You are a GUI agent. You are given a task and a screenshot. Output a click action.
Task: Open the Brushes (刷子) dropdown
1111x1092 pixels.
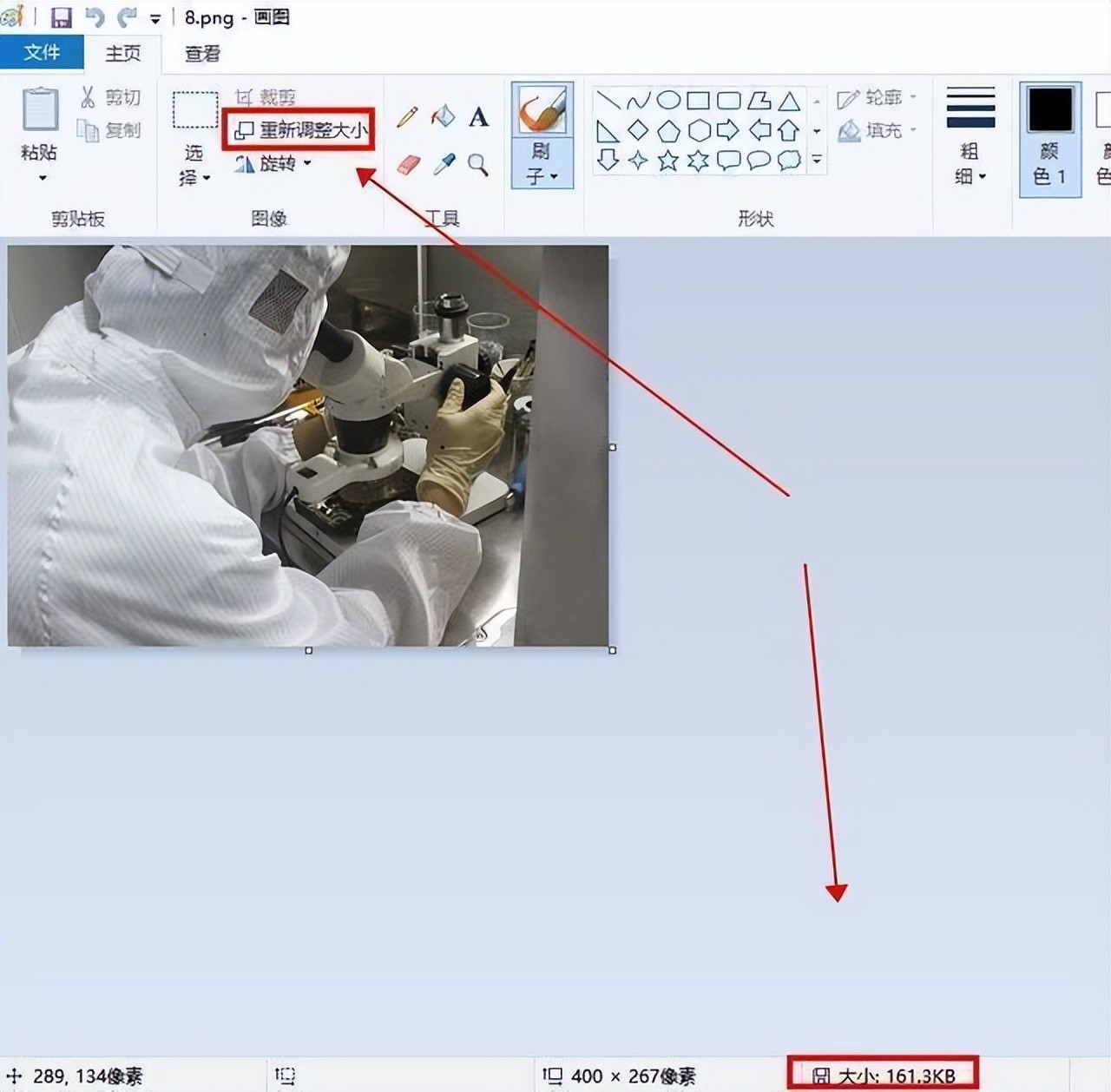click(542, 176)
